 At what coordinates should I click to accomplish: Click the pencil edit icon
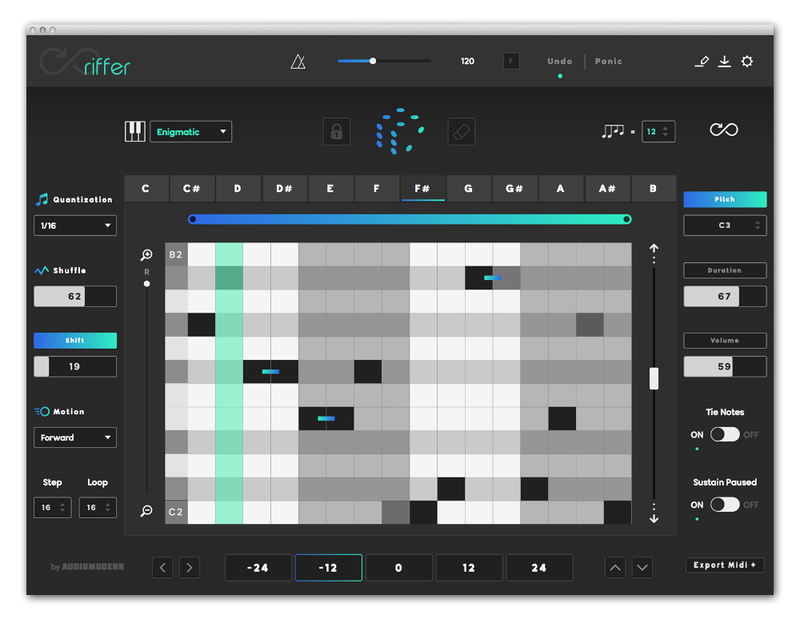(702, 62)
